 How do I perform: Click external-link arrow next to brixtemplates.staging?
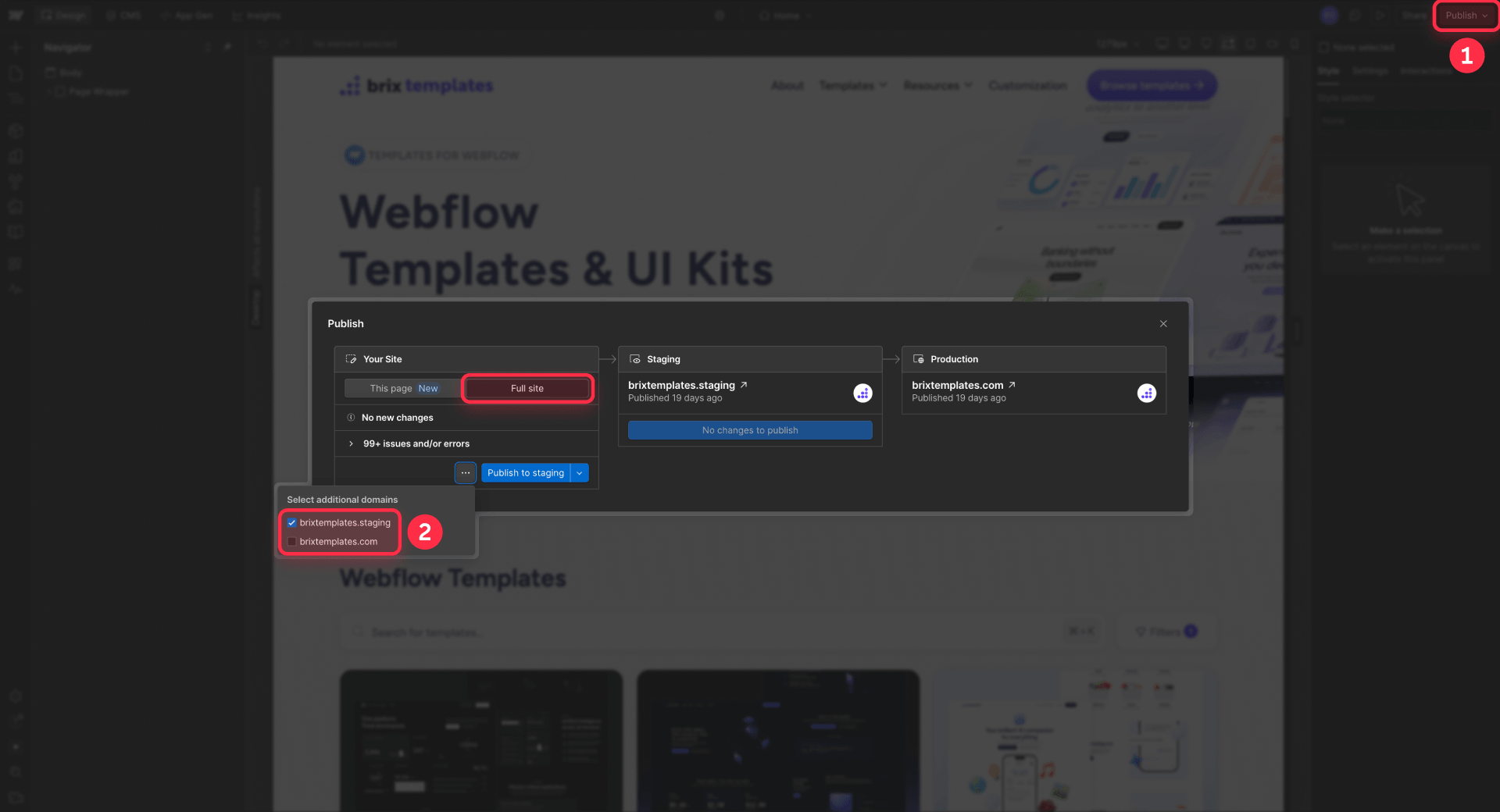(x=744, y=385)
